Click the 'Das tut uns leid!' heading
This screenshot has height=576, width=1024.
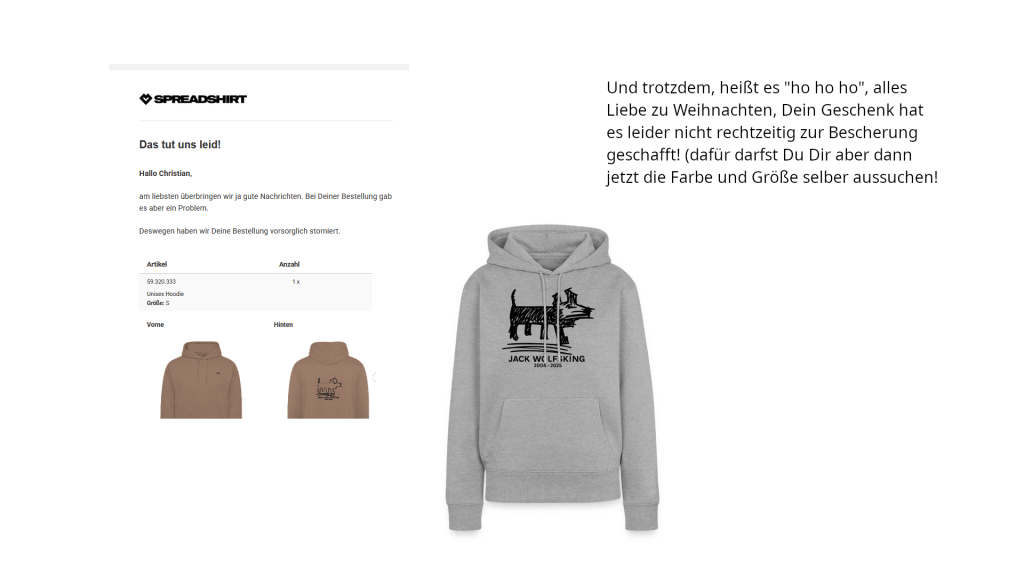point(180,144)
